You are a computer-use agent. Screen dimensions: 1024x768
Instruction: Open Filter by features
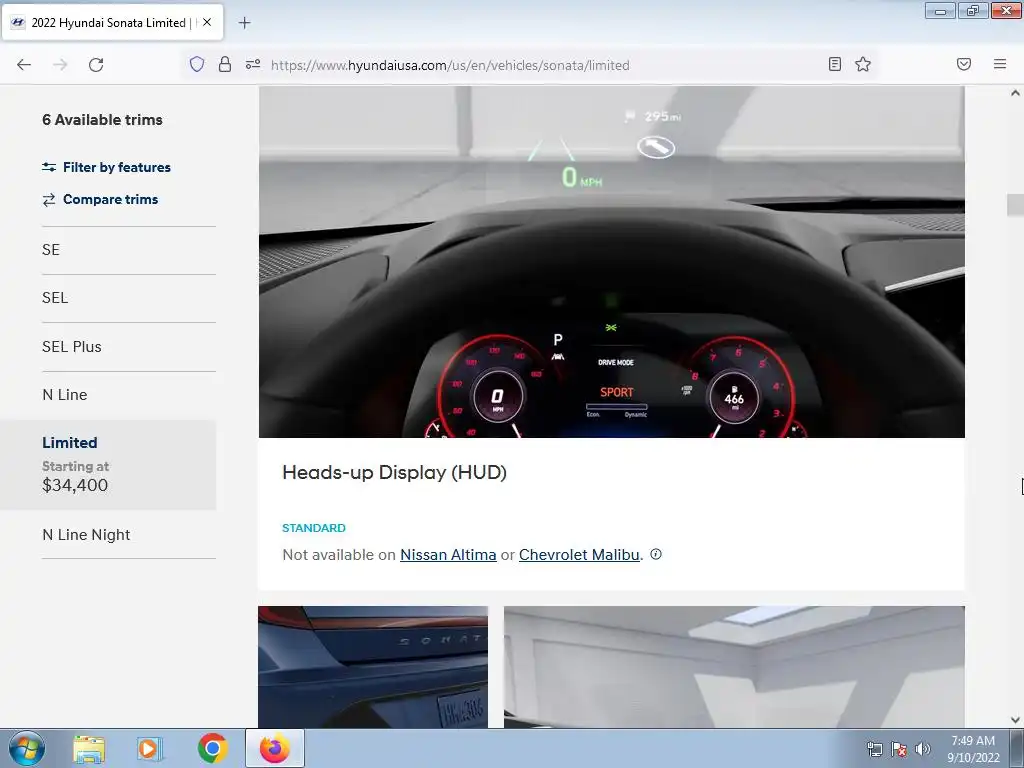tap(106, 167)
